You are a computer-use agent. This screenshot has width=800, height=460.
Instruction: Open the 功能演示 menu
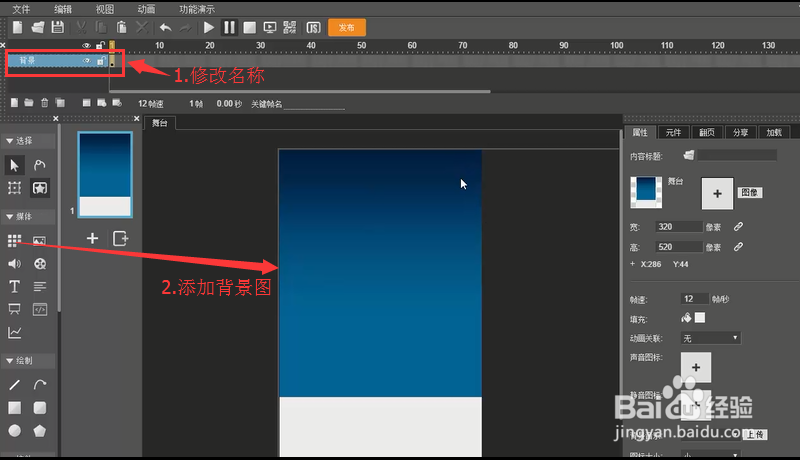(197, 9)
